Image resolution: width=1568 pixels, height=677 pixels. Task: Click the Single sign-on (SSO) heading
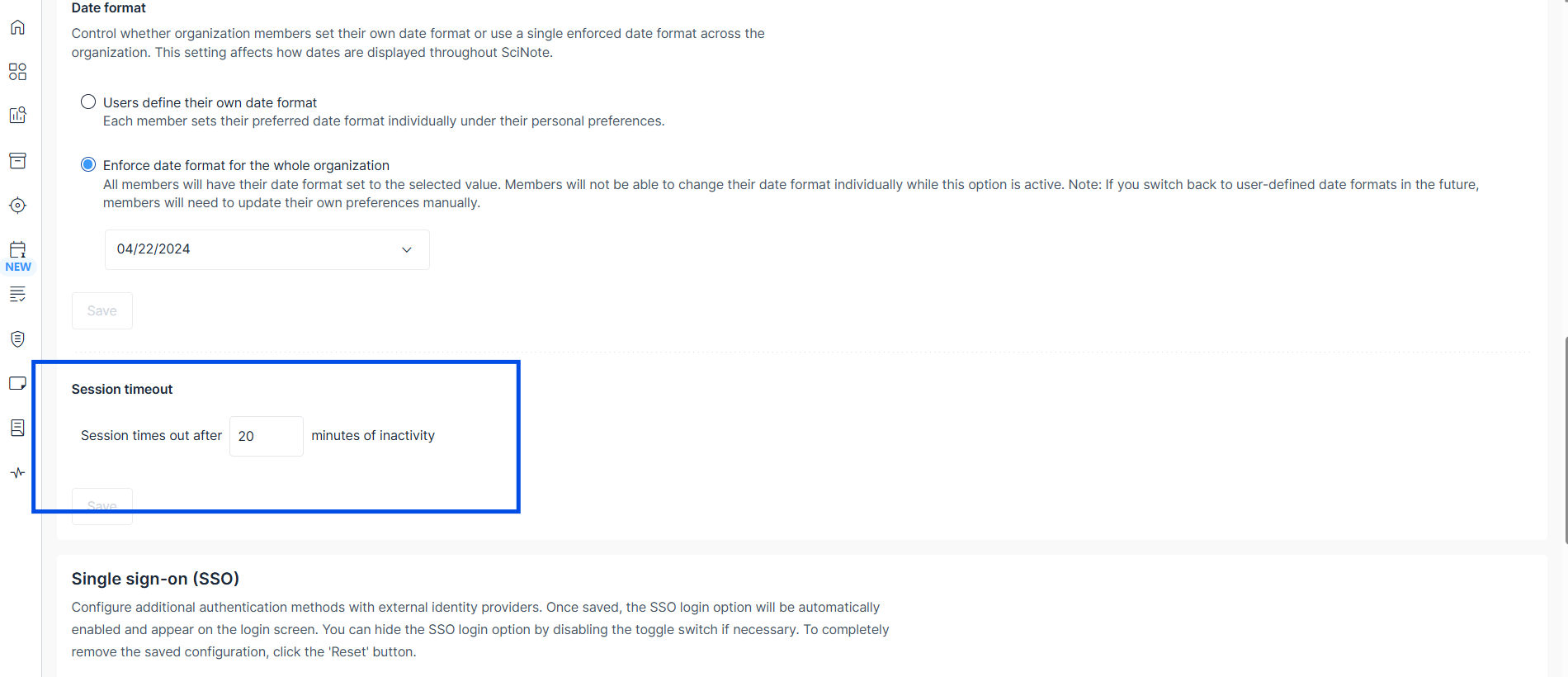(155, 579)
